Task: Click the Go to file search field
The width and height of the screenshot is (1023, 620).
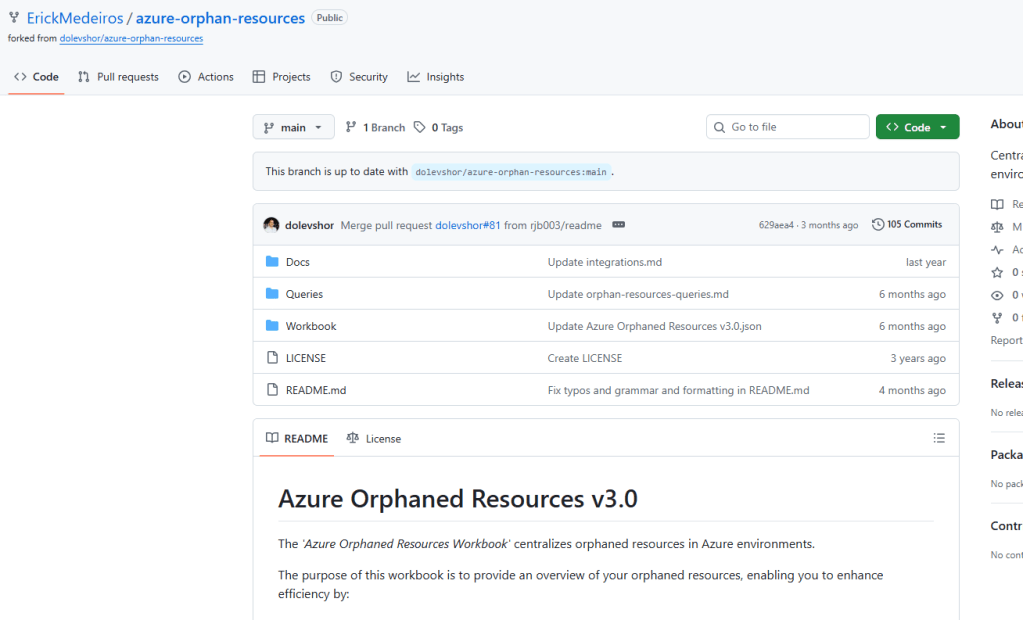Action: point(788,127)
